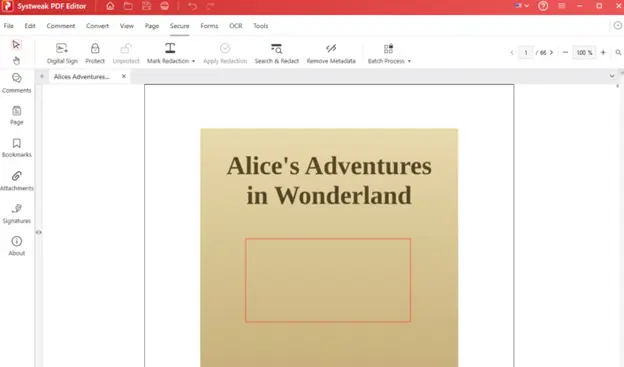Click the Print icon in title bar
The height and width of the screenshot is (367, 624).
[165, 6]
